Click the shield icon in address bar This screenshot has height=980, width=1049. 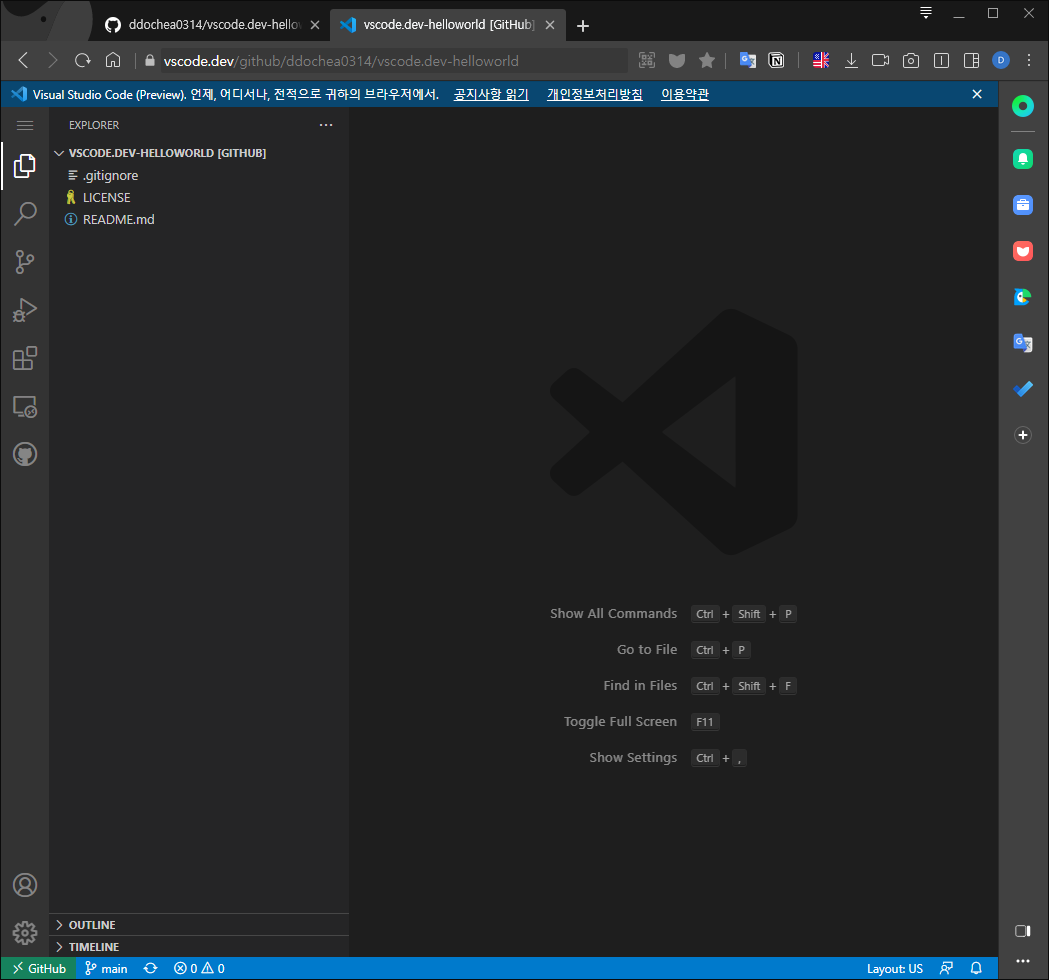677,61
